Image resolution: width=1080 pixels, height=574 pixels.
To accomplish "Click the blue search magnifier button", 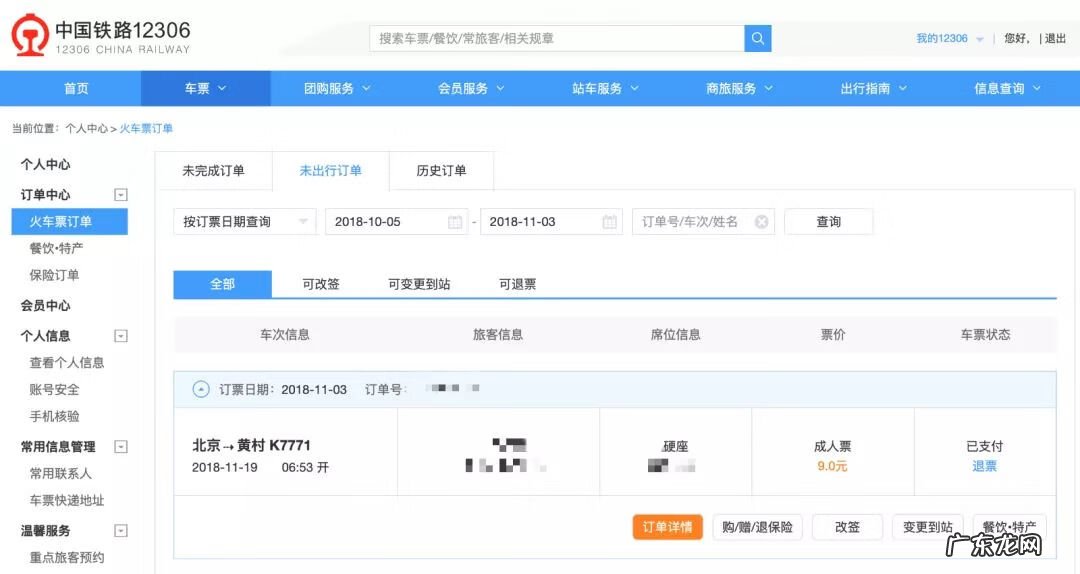I will (758, 39).
